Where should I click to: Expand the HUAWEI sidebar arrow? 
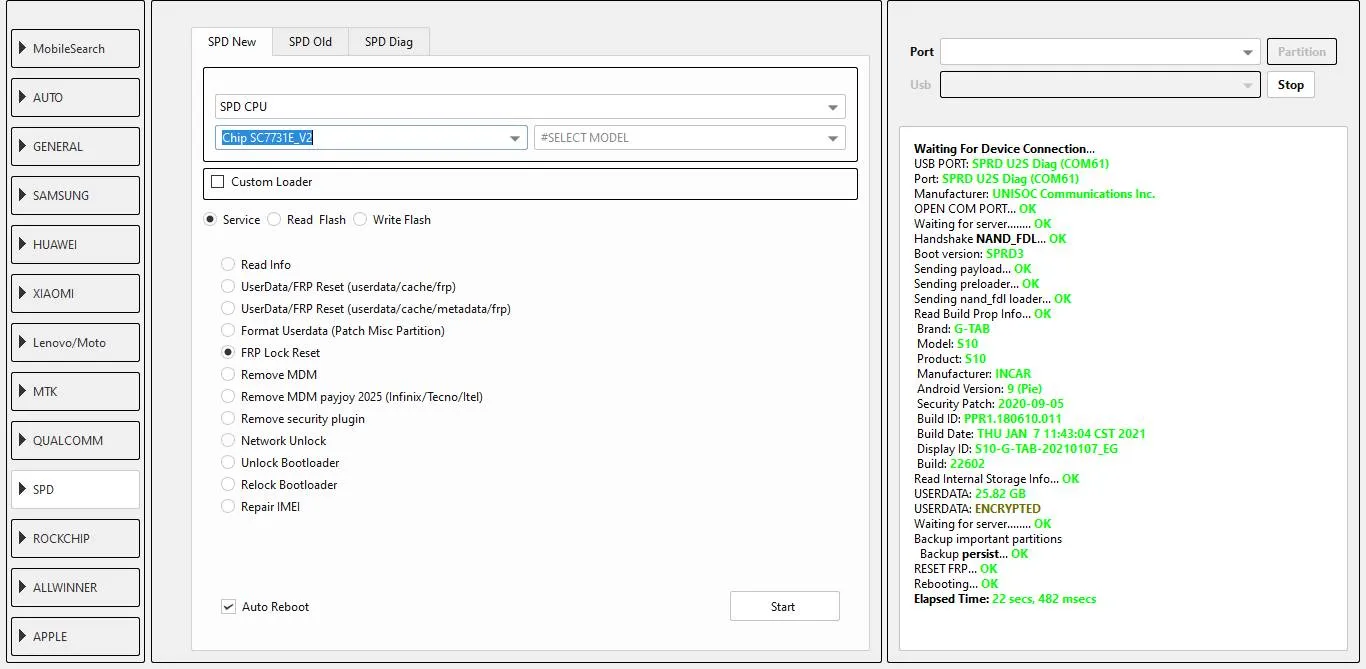23,244
